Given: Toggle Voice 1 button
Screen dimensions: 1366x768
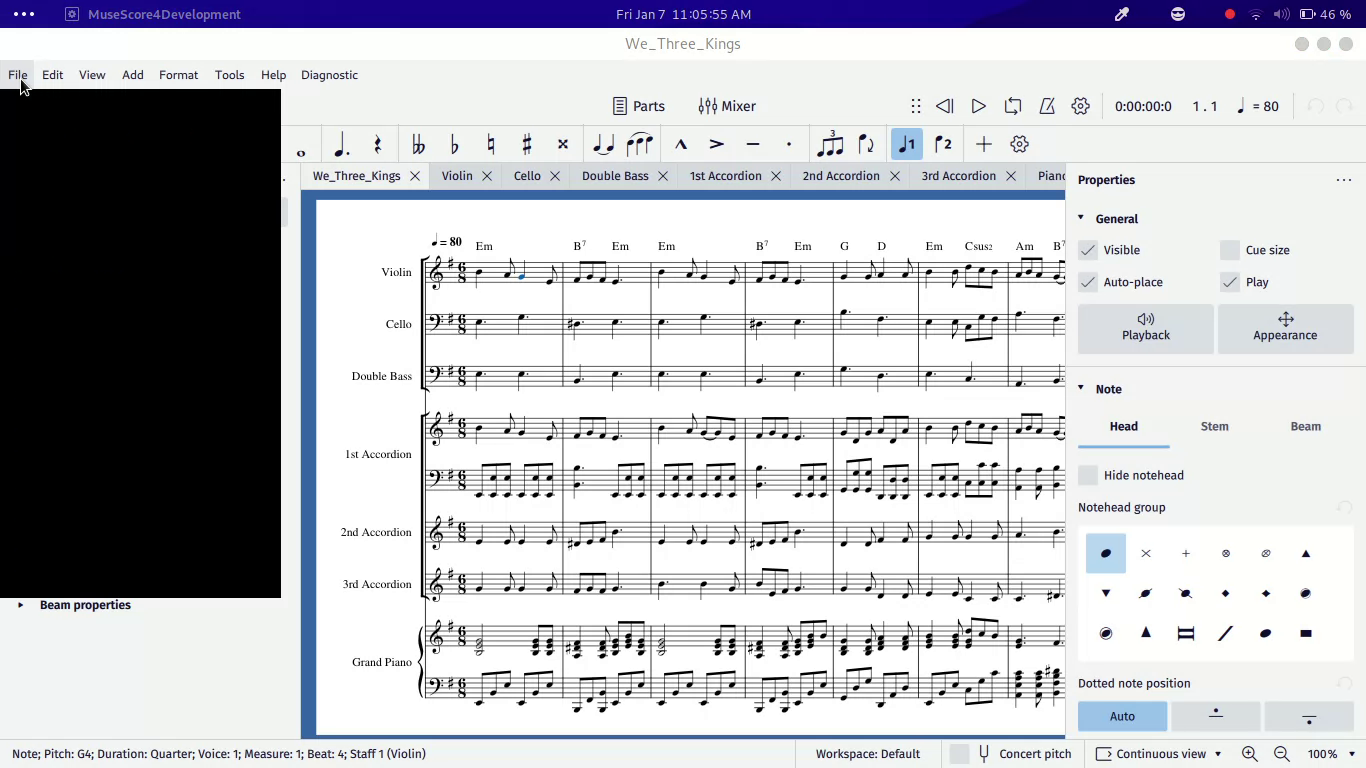Looking at the screenshot, I should [906, 145].
